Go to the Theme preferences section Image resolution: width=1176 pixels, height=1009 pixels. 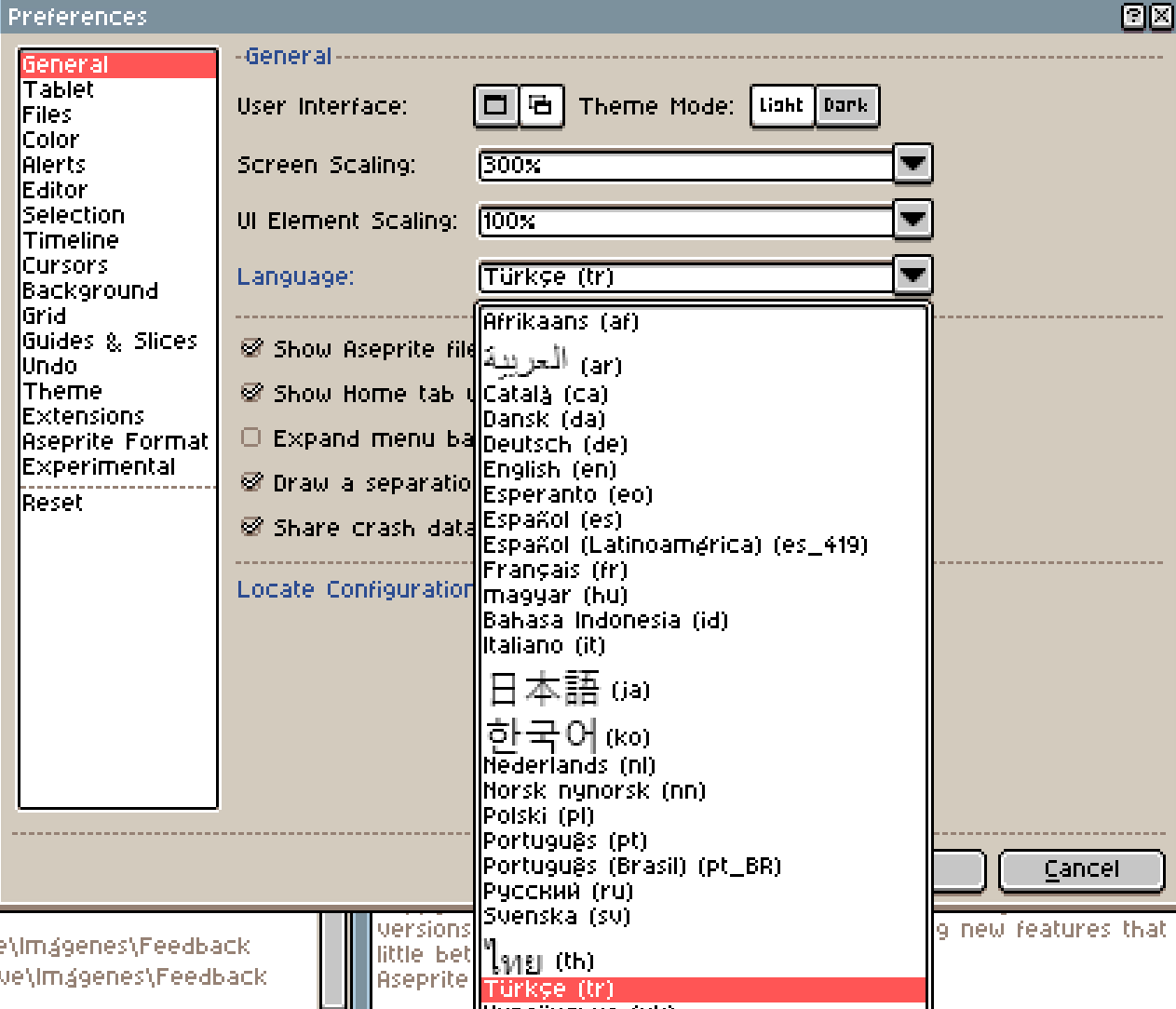pos(62,391)
